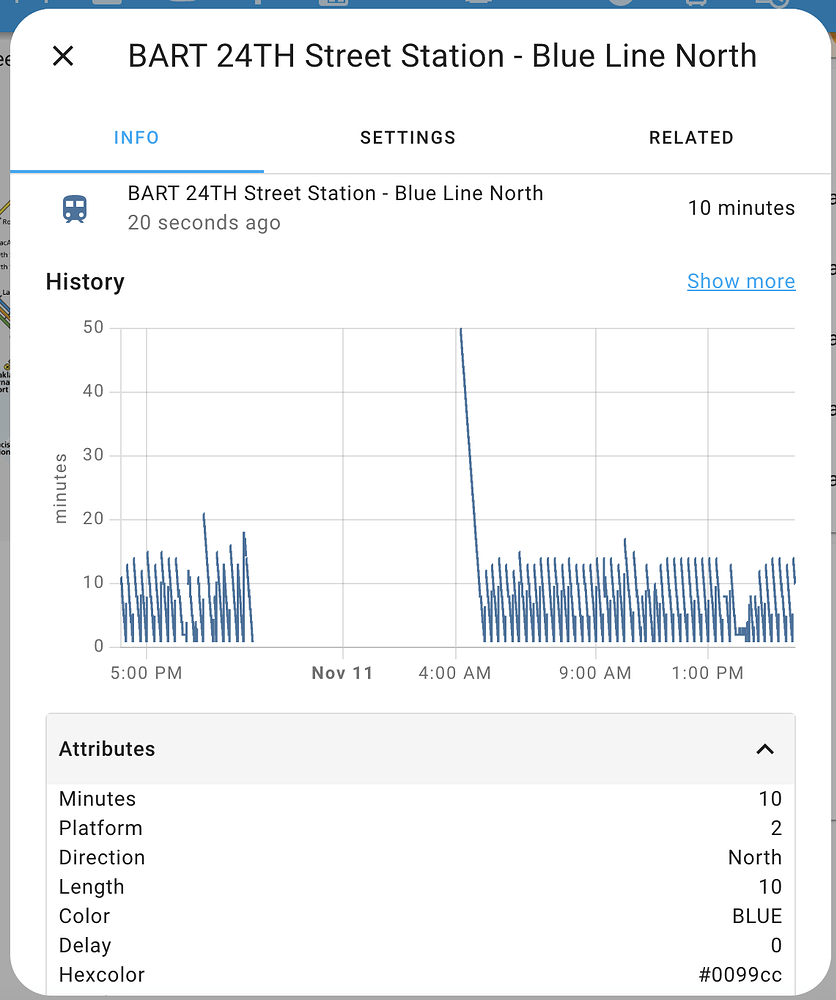Close the BART station info dialog
This screenshot has width=836, height=1000.
(63, 56)
